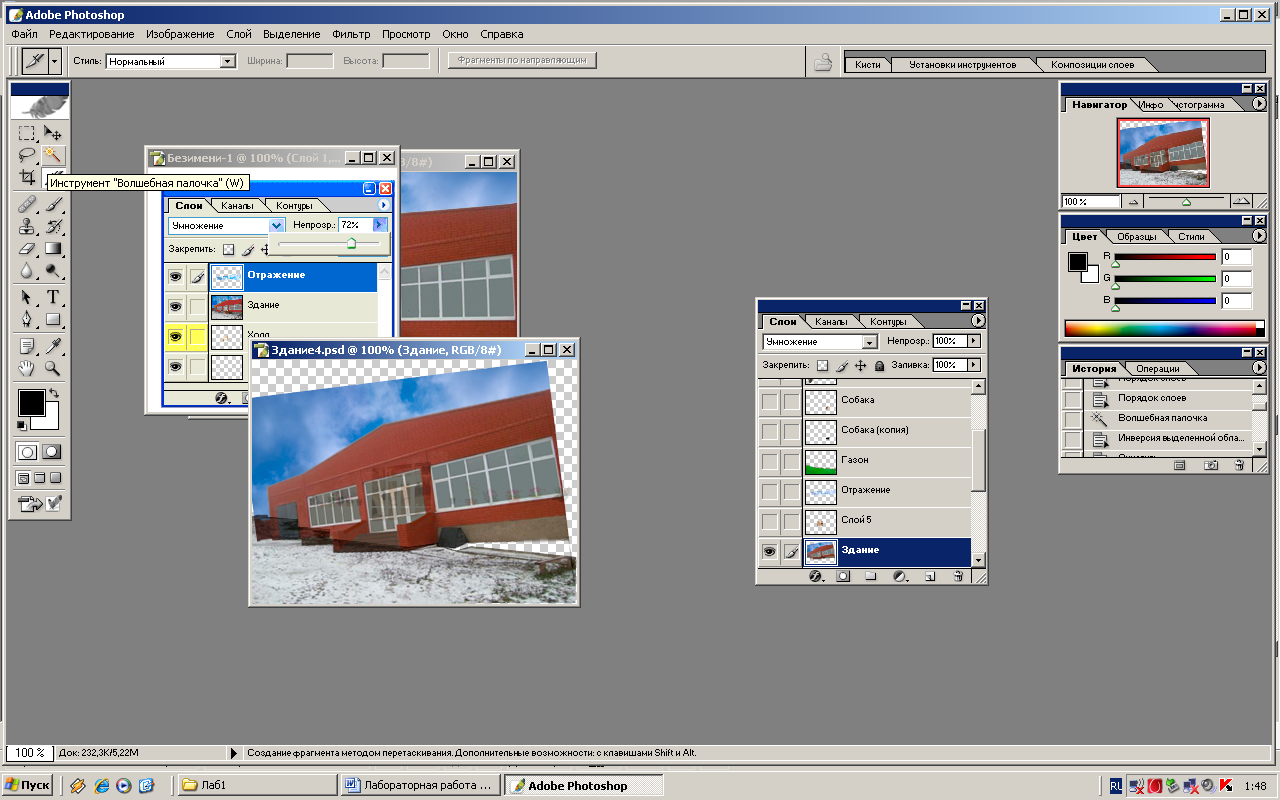The image size is (1280, 800).
Task: Open the Navigator palette options menu arrow
Action: pos(1259,104)
